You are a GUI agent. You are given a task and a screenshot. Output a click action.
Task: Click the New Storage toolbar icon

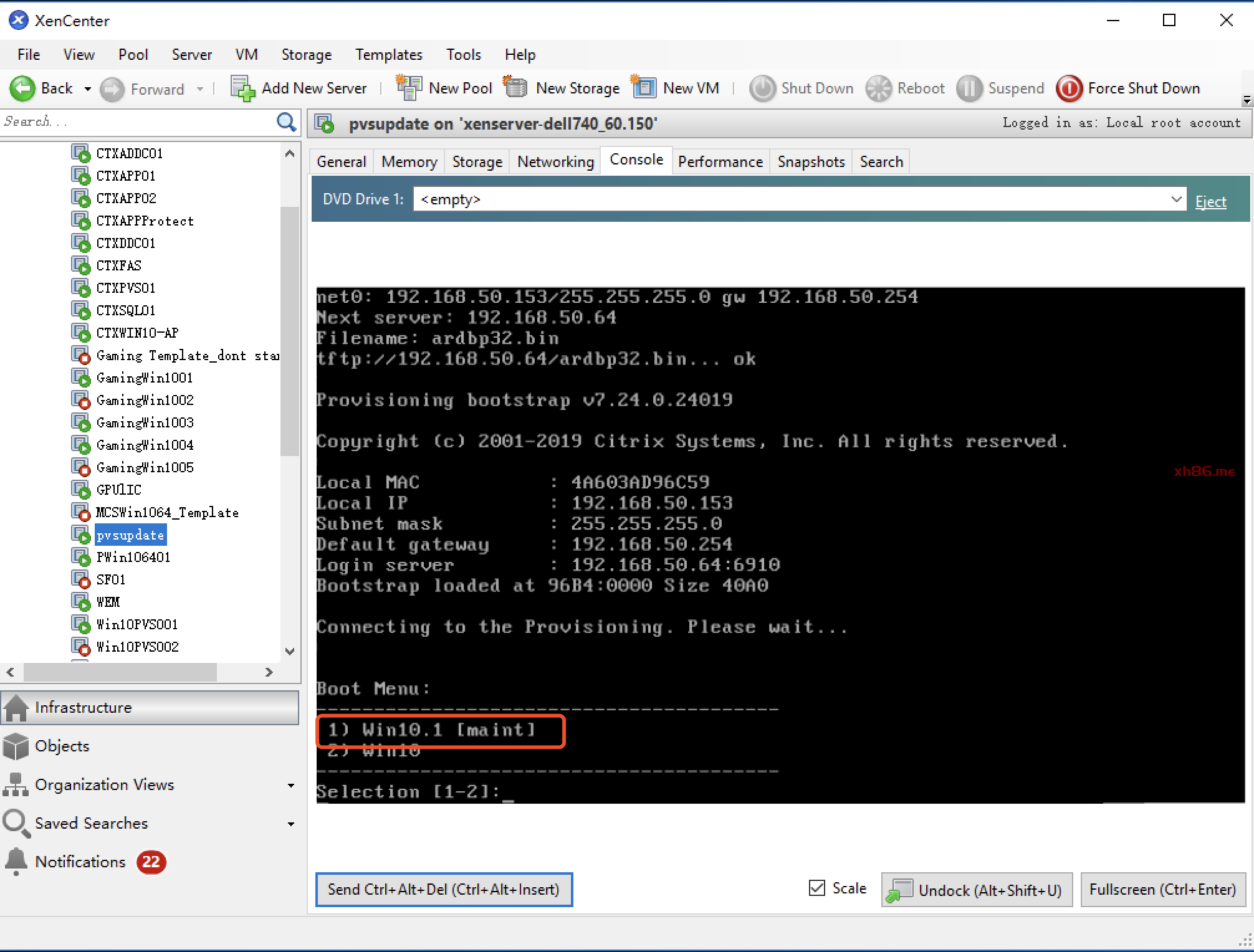(515, 88)
